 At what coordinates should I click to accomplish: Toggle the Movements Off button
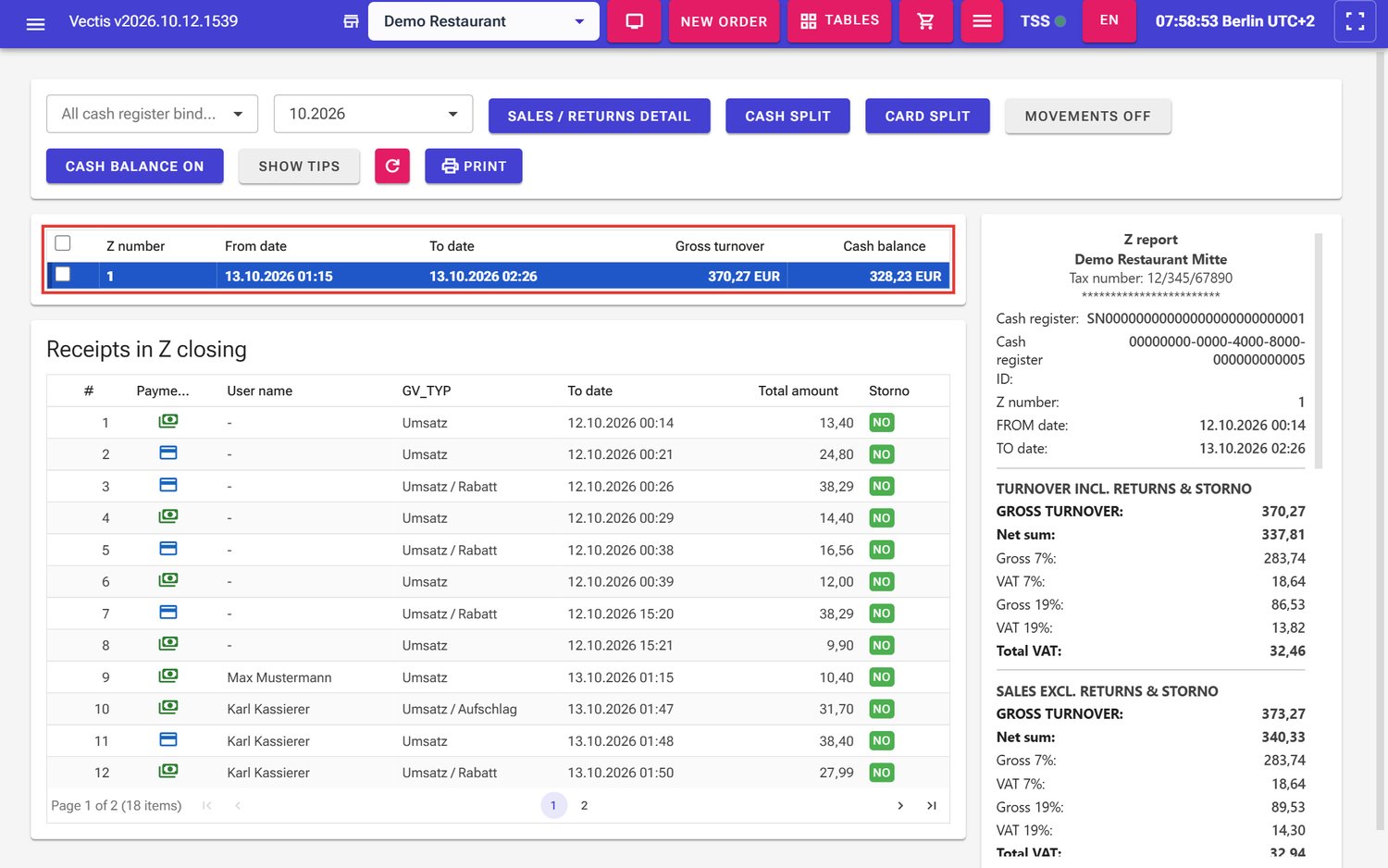pos(1088,116)
